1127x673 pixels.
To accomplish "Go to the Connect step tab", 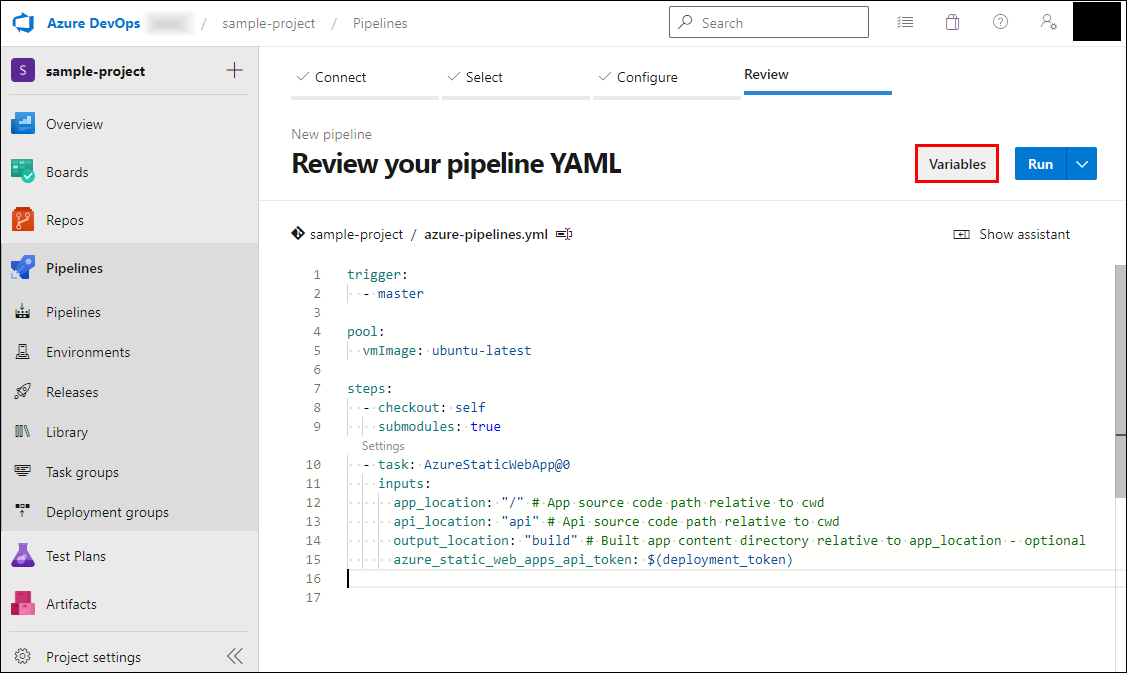I will coord(364,78).
